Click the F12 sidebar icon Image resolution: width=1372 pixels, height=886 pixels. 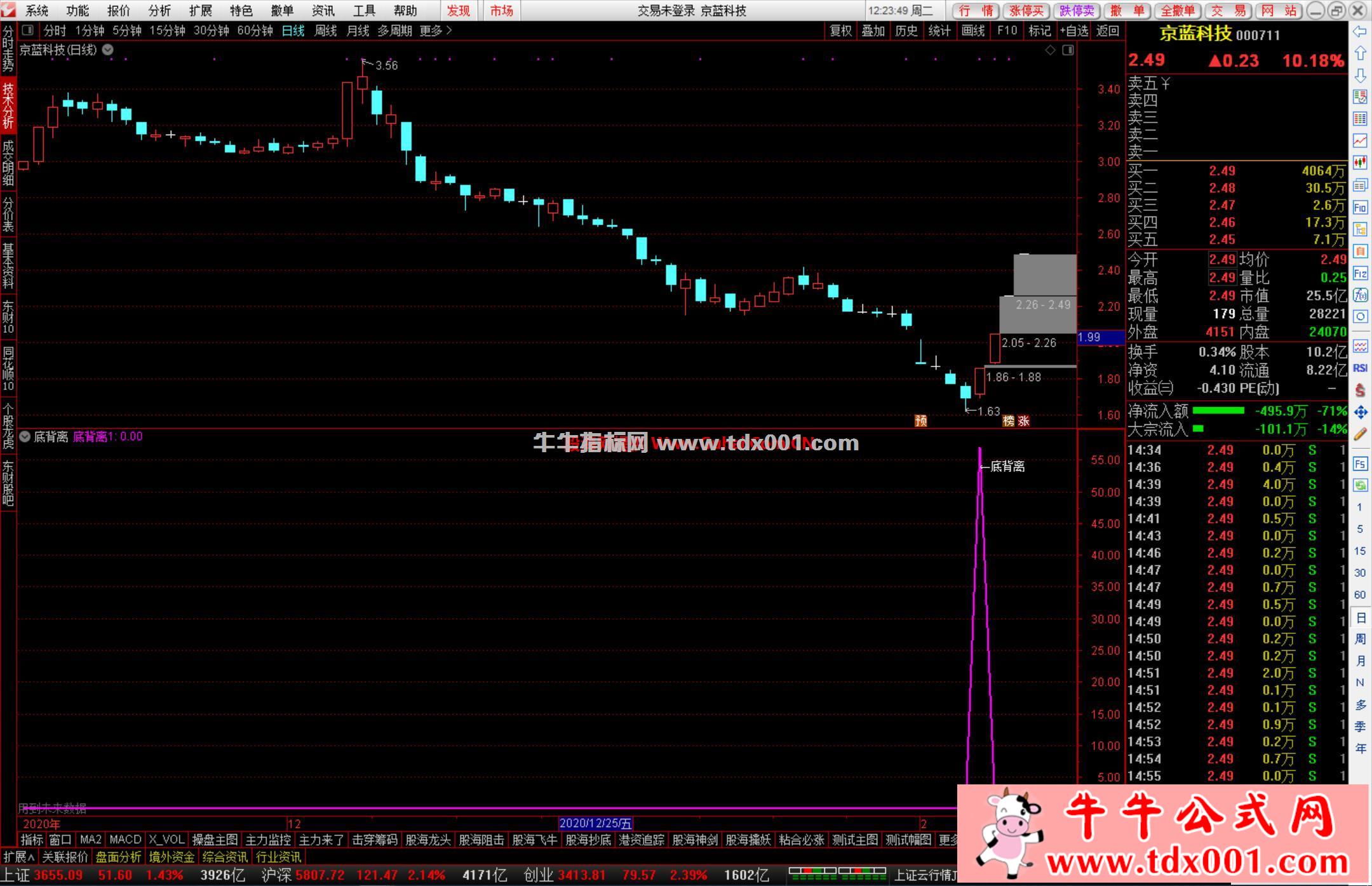click(x=1360, y=273)
